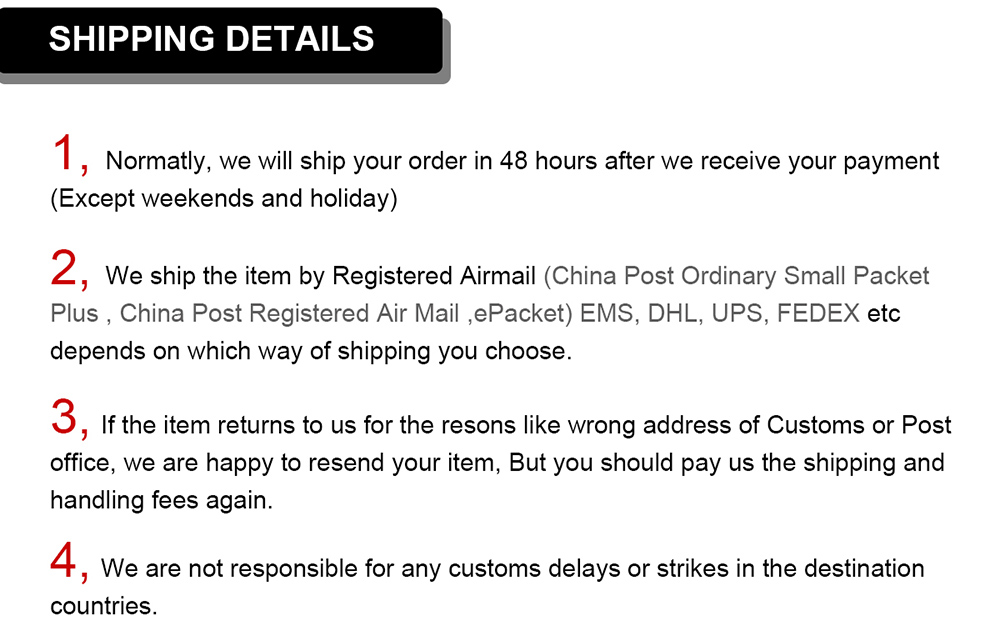Click "China Post Ordinary Small Packet" text

(740, 275)
